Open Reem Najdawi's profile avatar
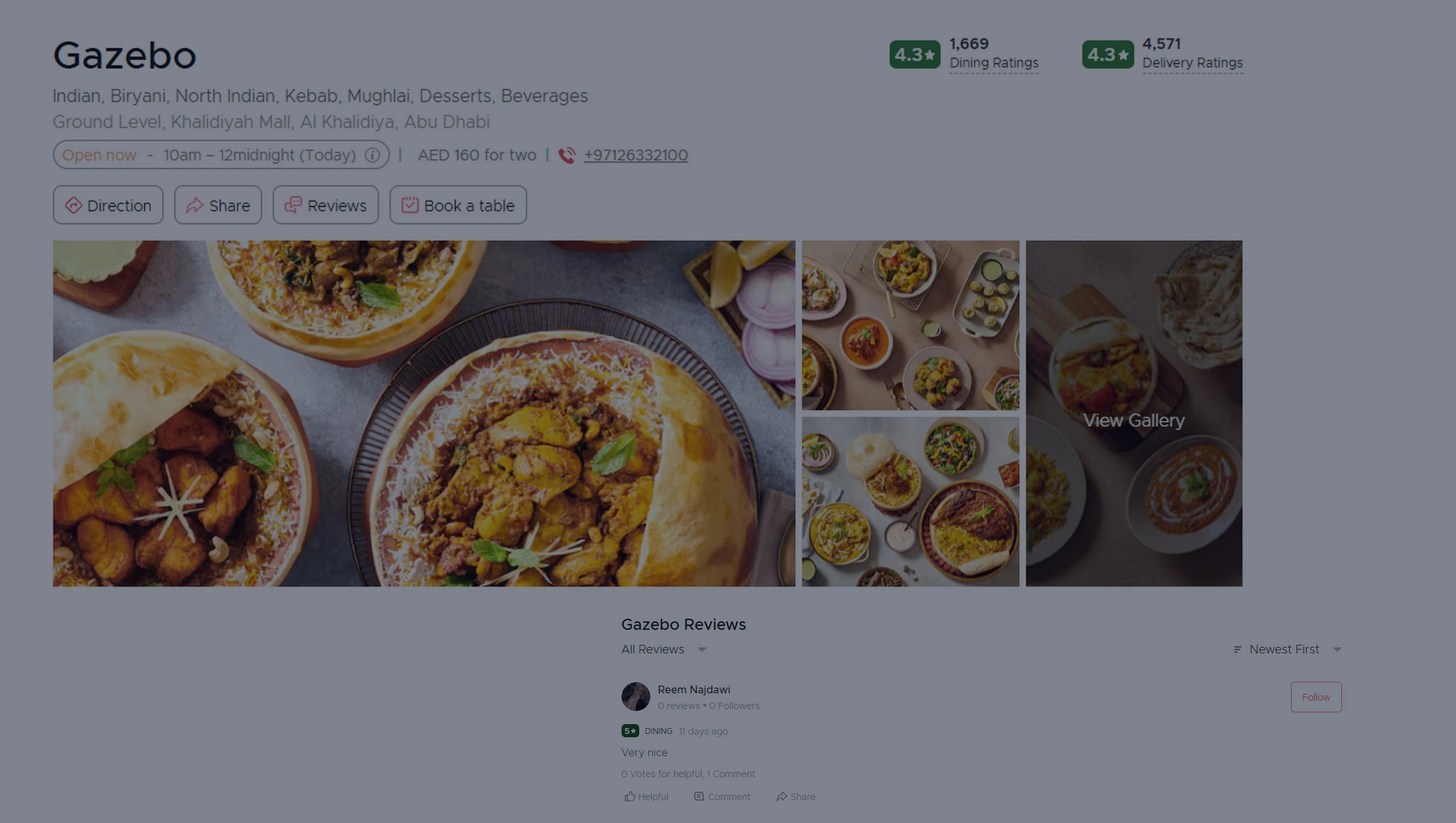The height and width of the screenshot is (823, 1456). tap(635, 697)
